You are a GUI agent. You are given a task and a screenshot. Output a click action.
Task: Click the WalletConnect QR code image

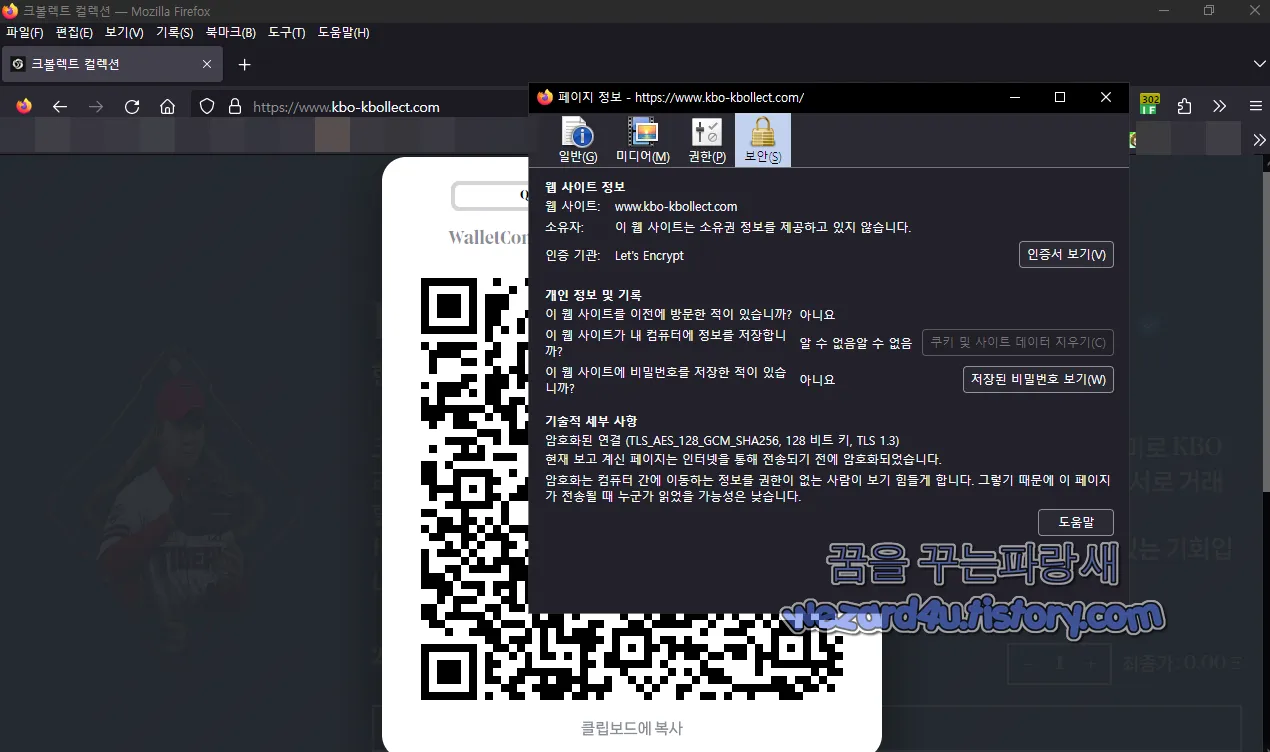pos(632,488)
